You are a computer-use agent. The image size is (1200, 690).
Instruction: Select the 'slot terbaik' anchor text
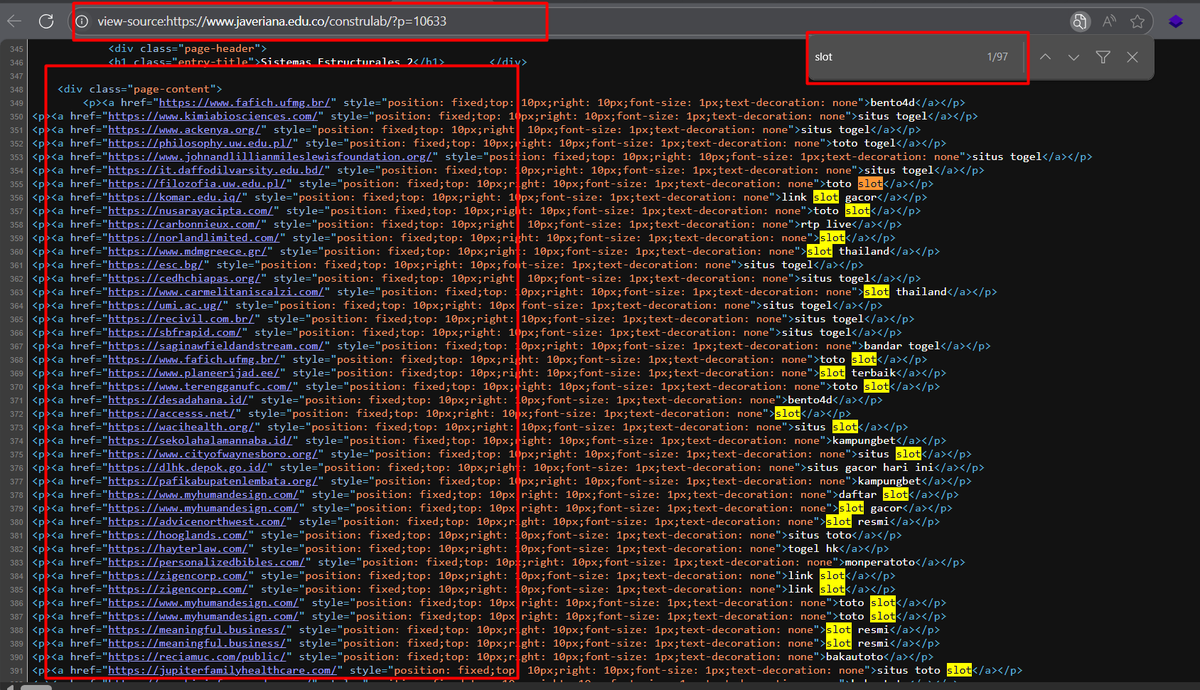858,373
